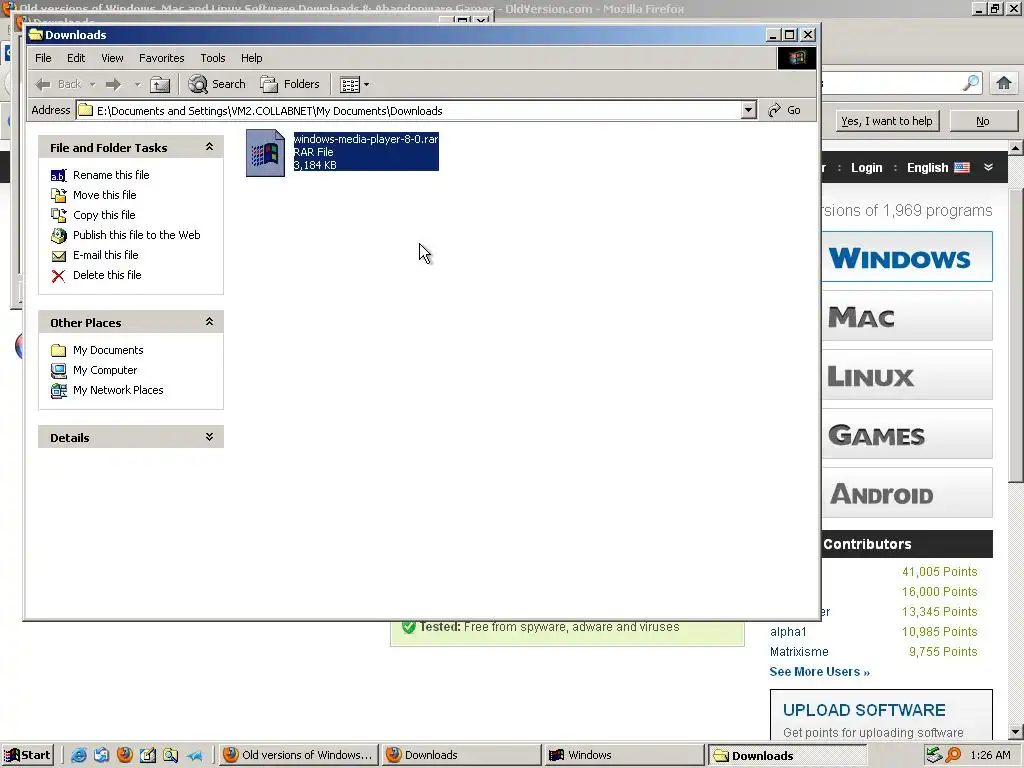Open the Edit menu

(x=76, y=58)
